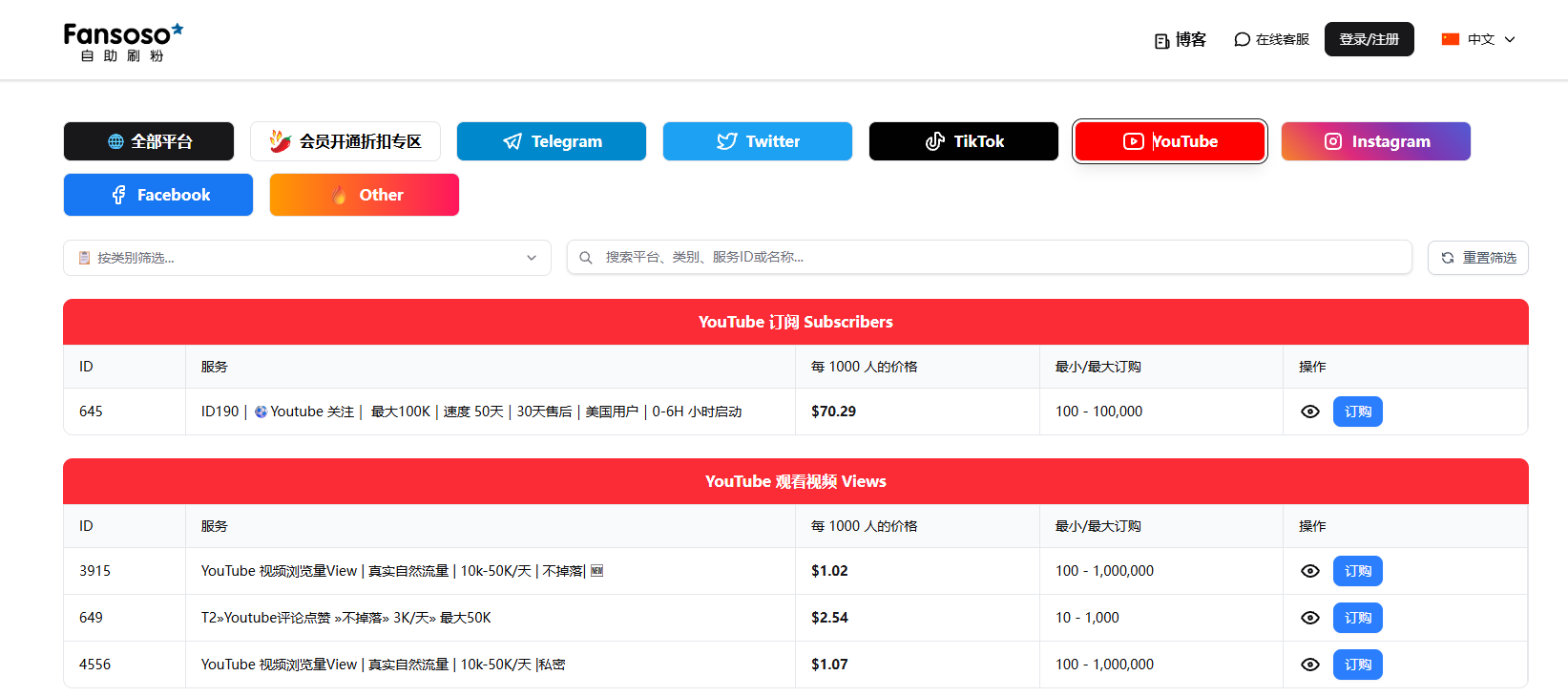Screen dimensions: 1568x697
Task: View details of service 645 via eye icon
Action: pyautogui.click(x=1310, y=412)
